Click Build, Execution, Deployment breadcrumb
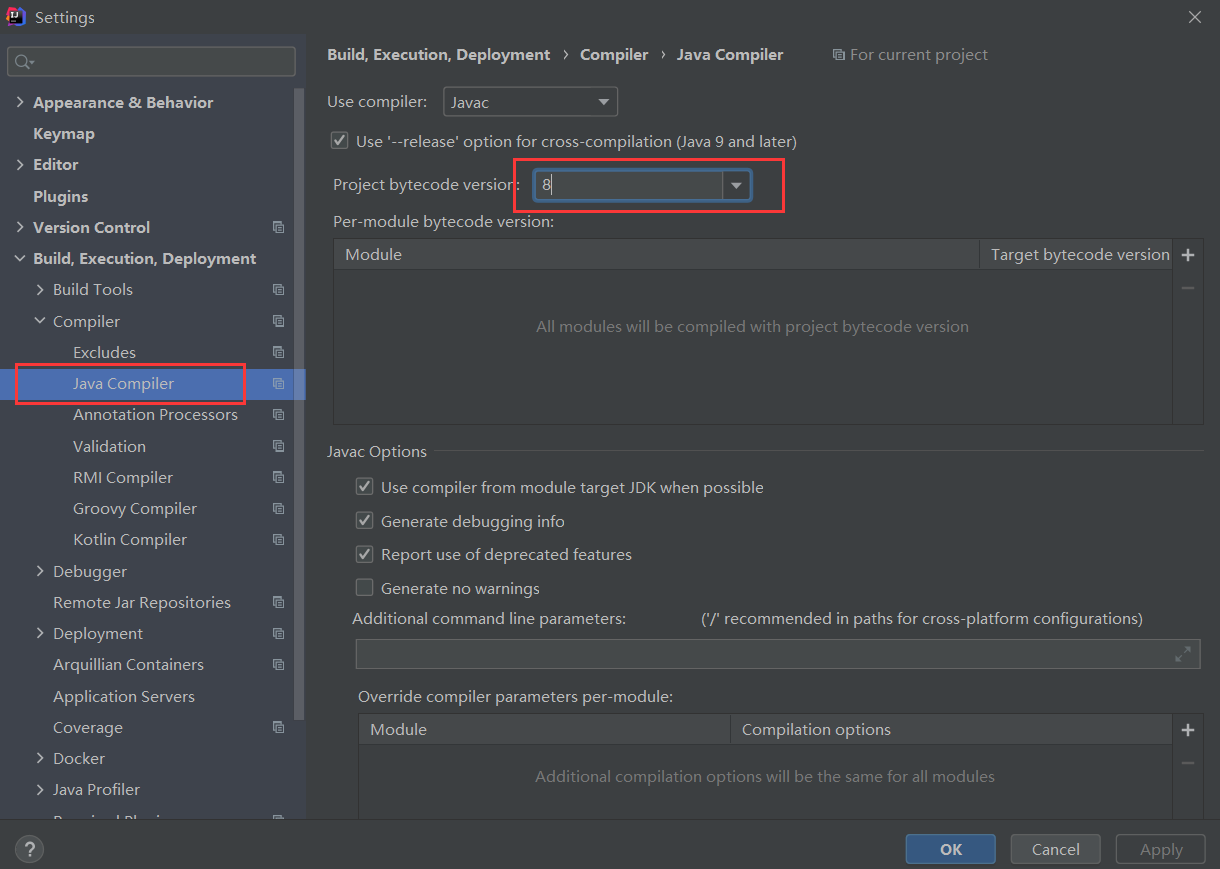Screen dimensions: 1220x869 (439, 55)
